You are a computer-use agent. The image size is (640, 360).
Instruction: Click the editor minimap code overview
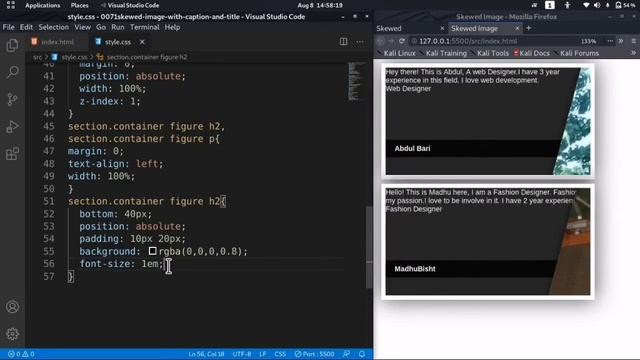pyautogui.click(x=356, y=82)
